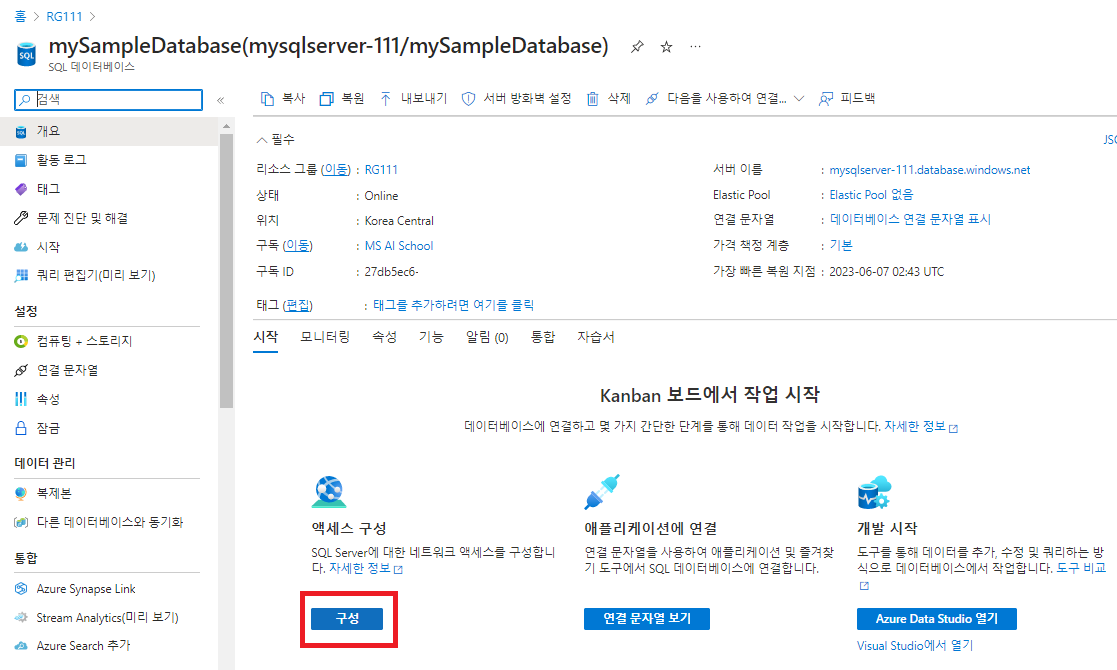
Task: Click the 내보내기 export toolbar button
Action: coord(413,98)
